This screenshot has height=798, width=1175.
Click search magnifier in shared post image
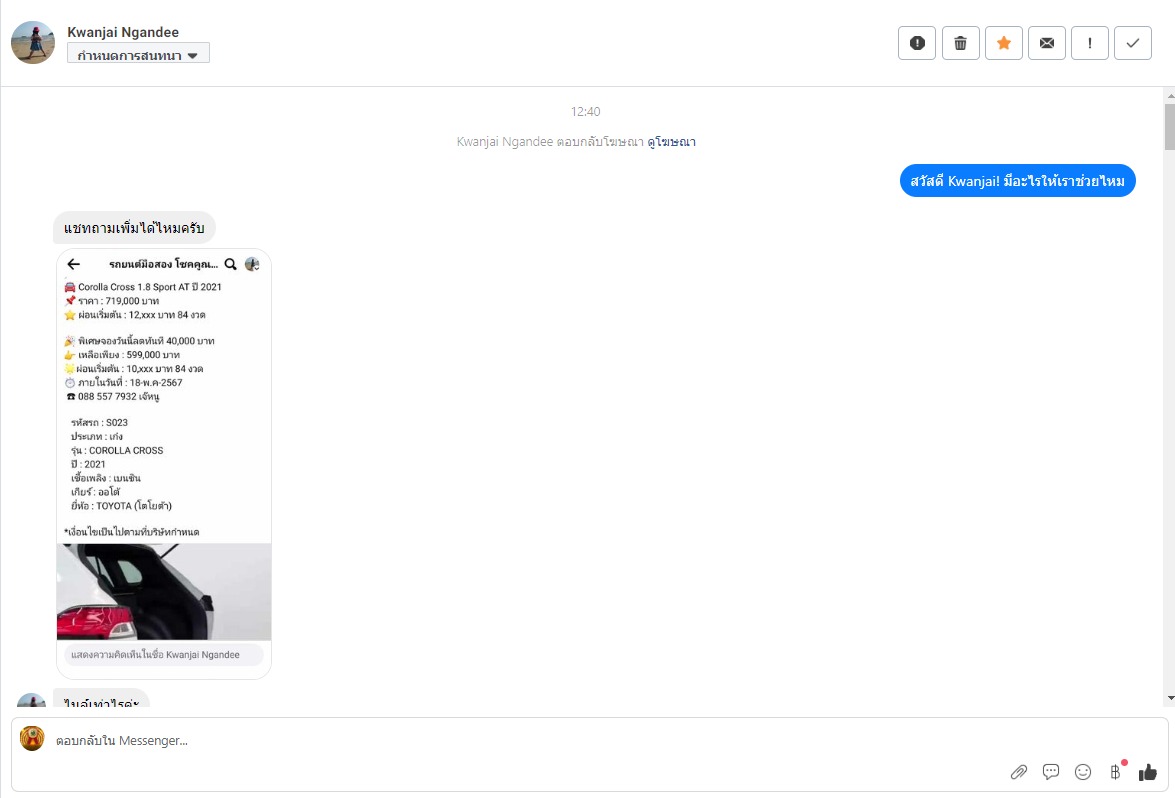point(231,264)
